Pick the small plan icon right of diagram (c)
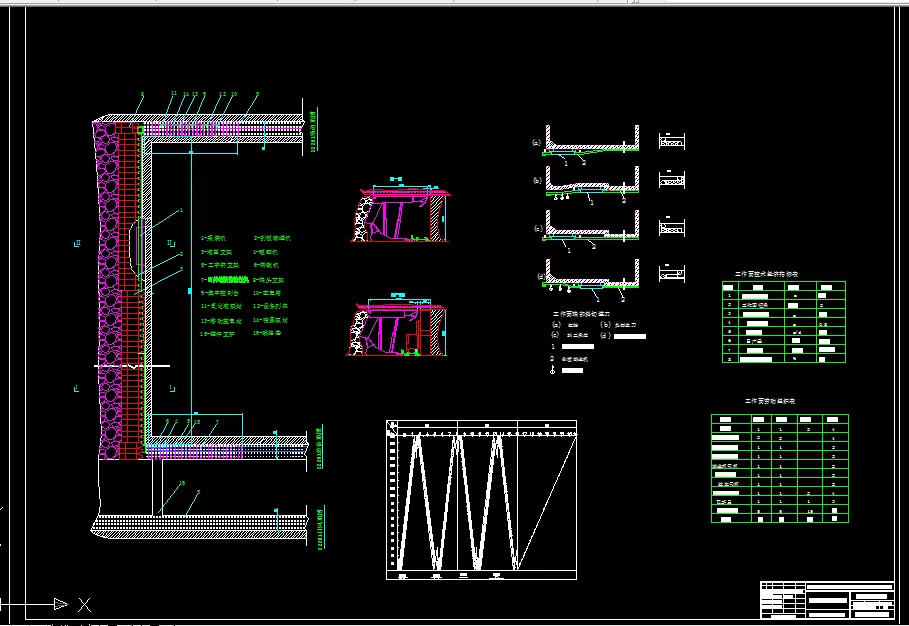This screenshot has width=909, height=626. point(672,227)
